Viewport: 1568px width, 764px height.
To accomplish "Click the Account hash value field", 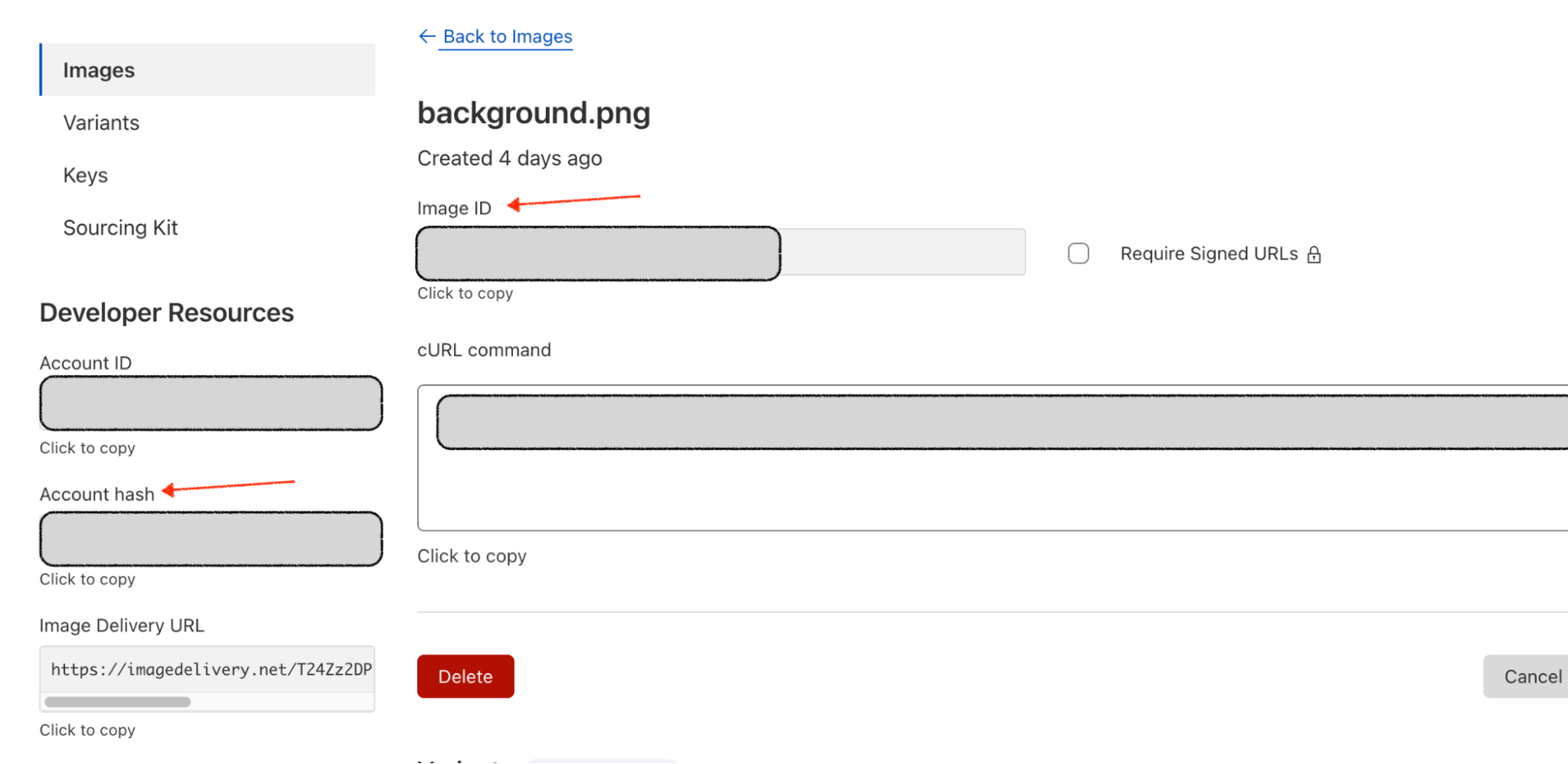I will [x=210, y=539].
